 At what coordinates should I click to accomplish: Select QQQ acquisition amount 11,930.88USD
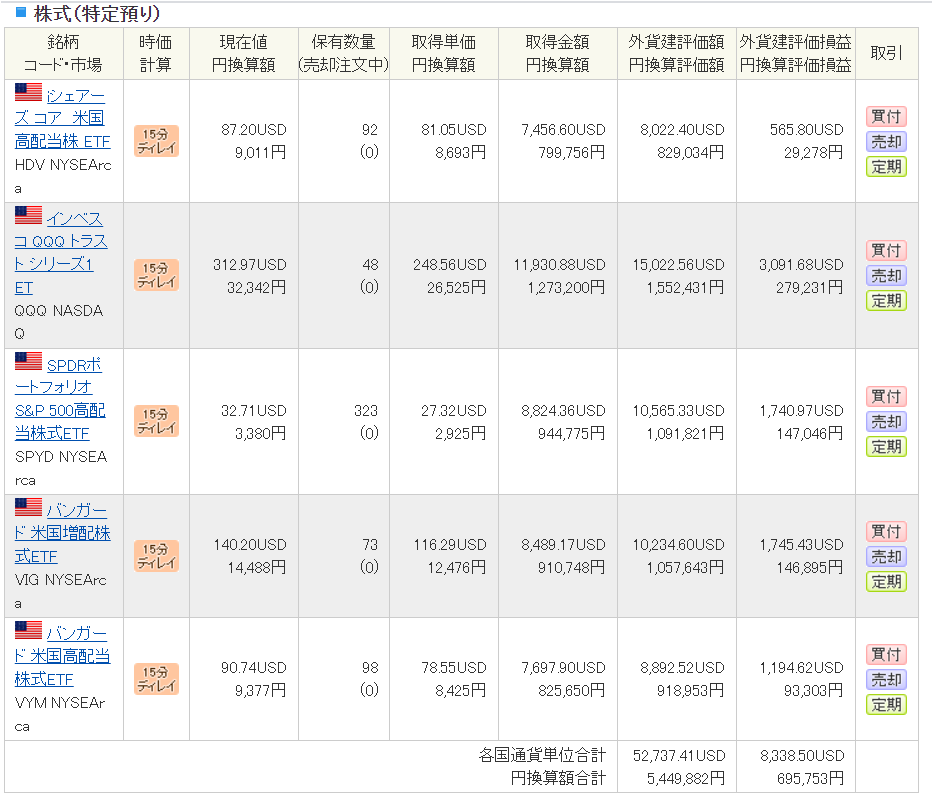[559, 265]
